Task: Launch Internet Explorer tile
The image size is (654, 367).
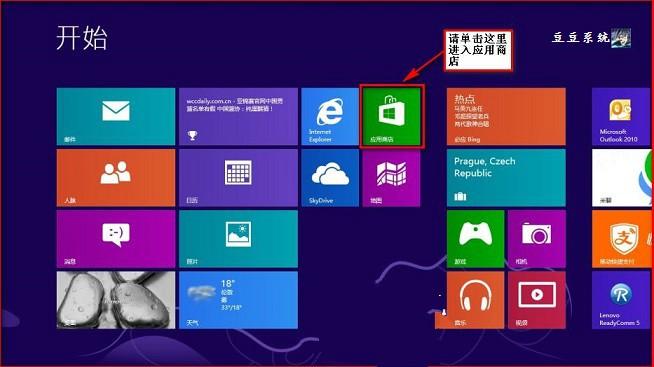Action: tap(330, 116)
